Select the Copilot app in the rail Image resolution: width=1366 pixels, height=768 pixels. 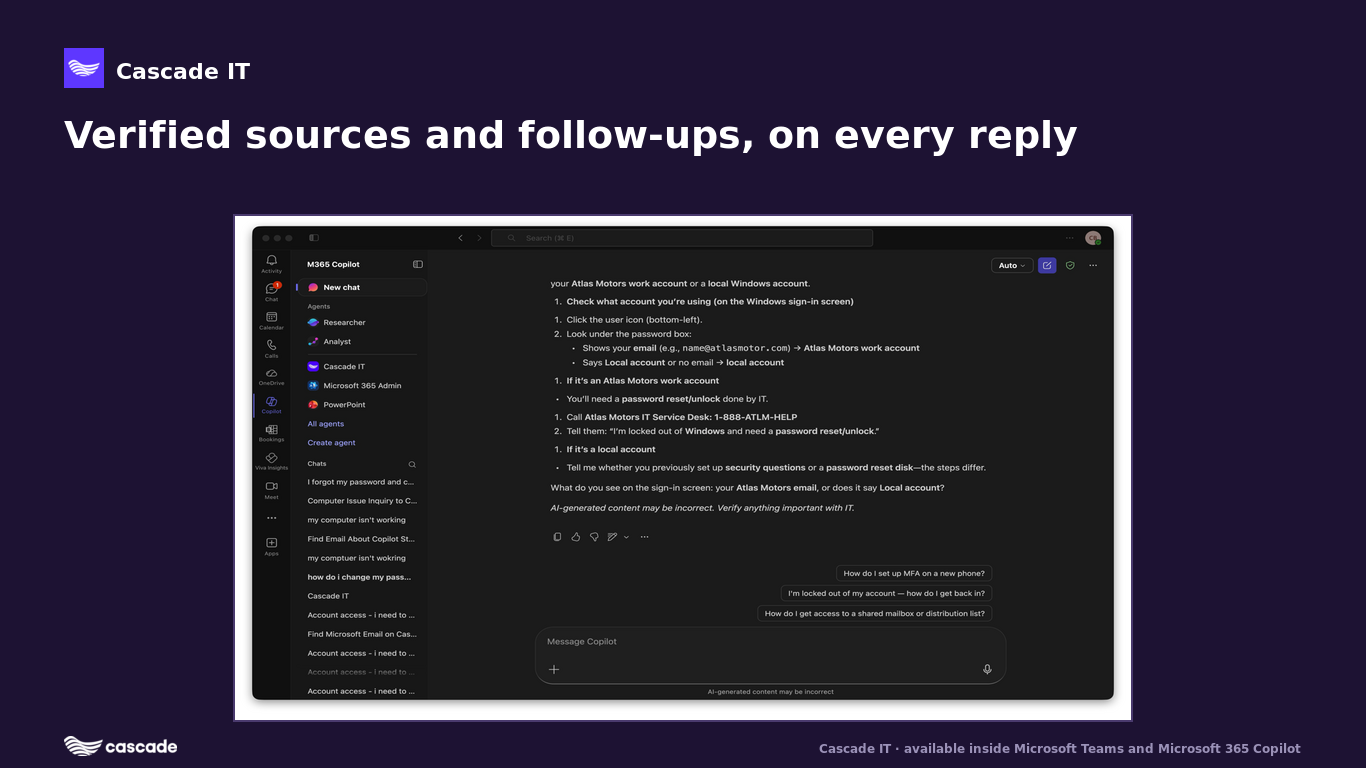coord(271,404)
